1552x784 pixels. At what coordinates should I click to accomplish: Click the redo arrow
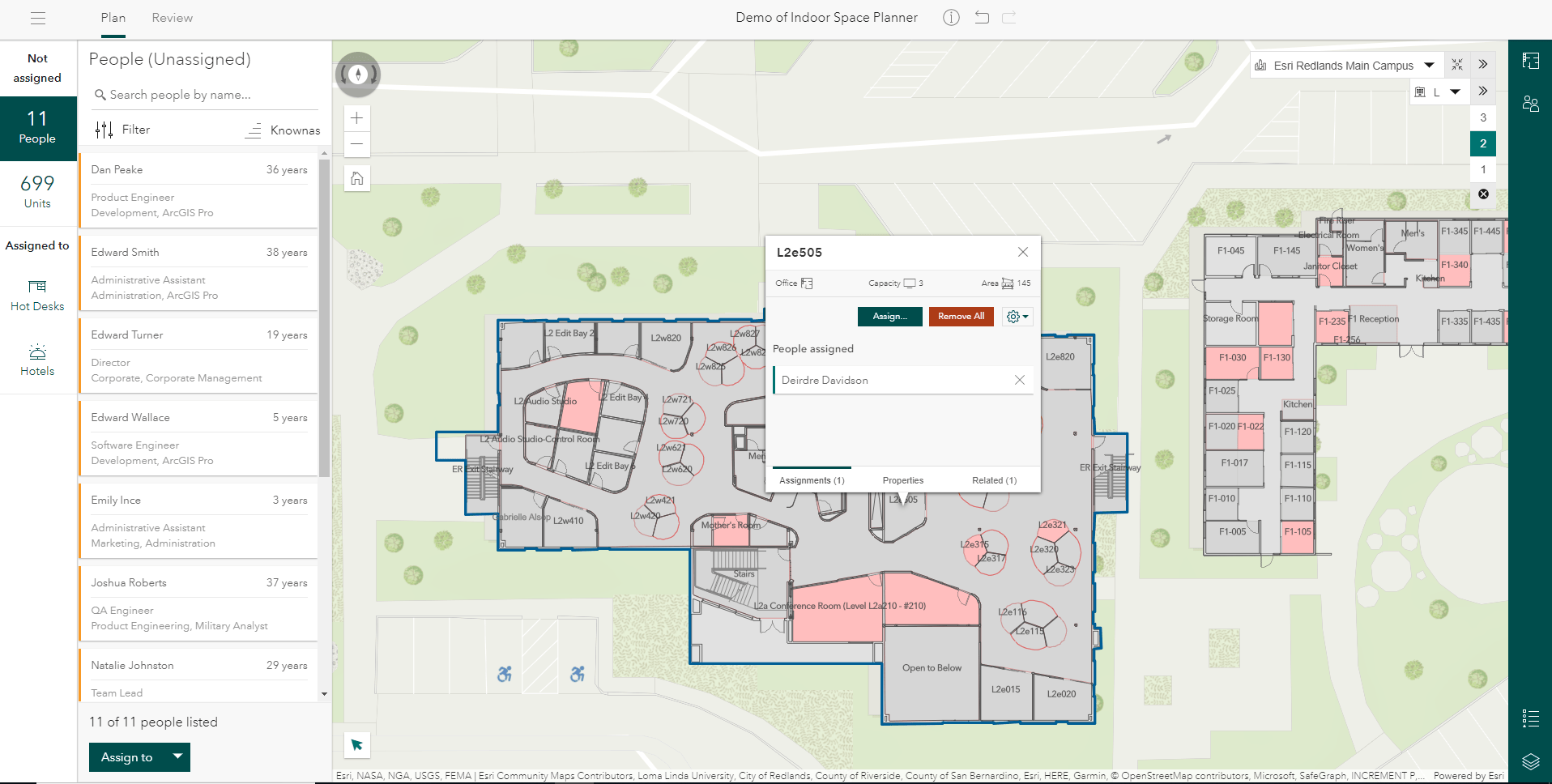tap(1008, 17)
